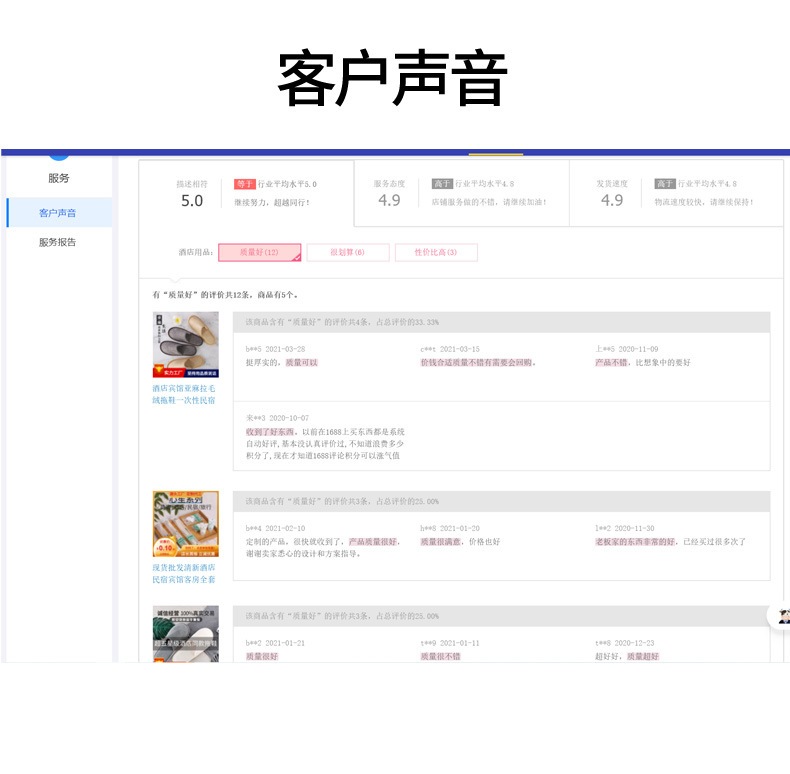This screenshot has width=790, height=774.
Task: Click the 服务 sidebar heading
Action: point(58,178)
